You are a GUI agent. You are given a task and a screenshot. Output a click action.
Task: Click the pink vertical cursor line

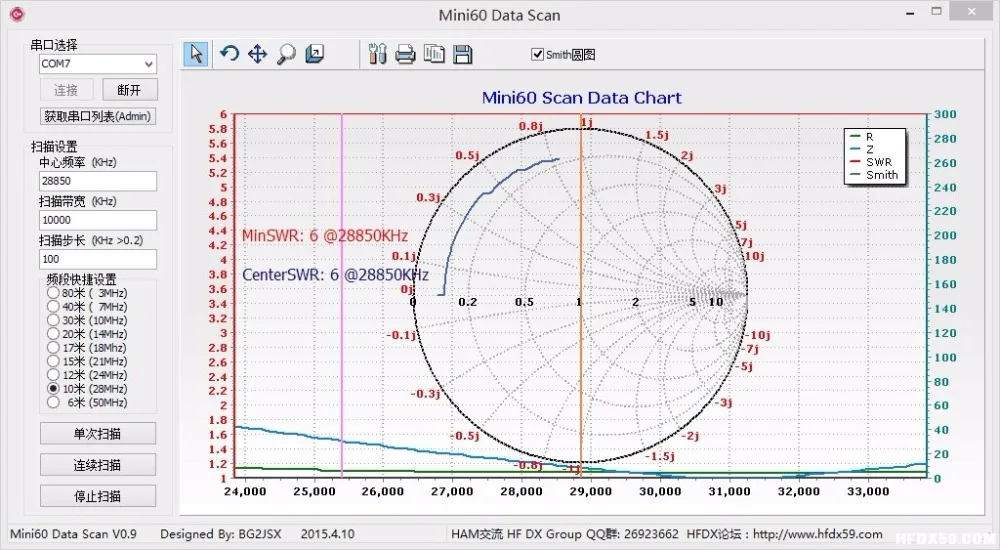point(342,294)
